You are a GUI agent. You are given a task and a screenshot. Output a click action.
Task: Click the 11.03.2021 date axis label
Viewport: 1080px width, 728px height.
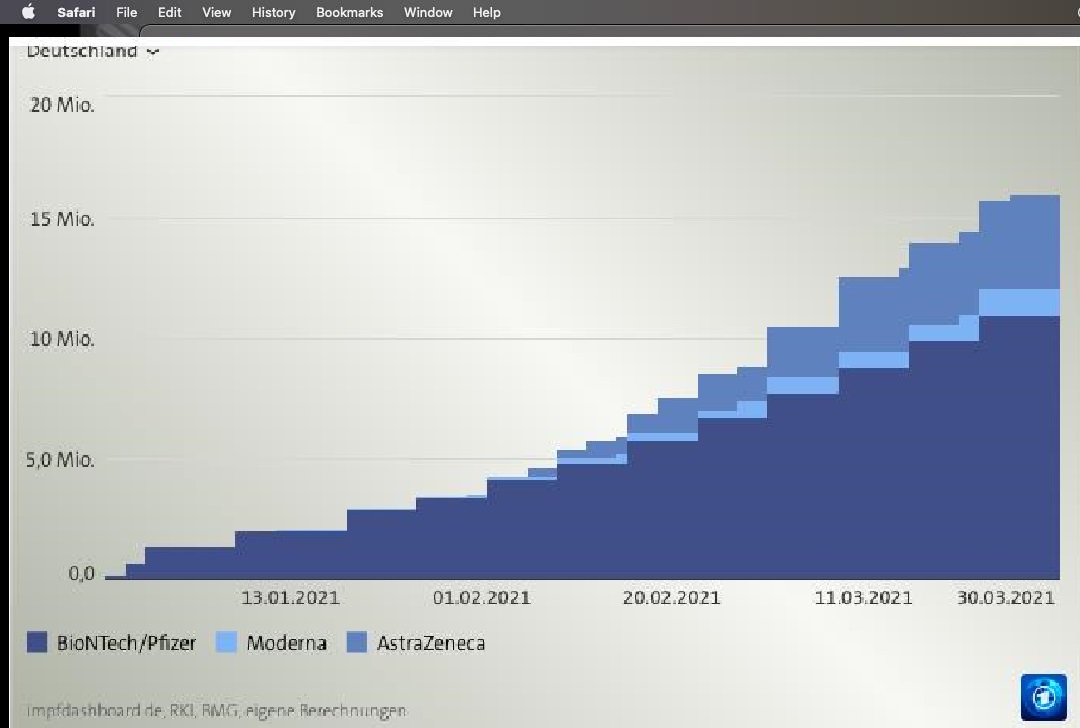coord(863,597)
